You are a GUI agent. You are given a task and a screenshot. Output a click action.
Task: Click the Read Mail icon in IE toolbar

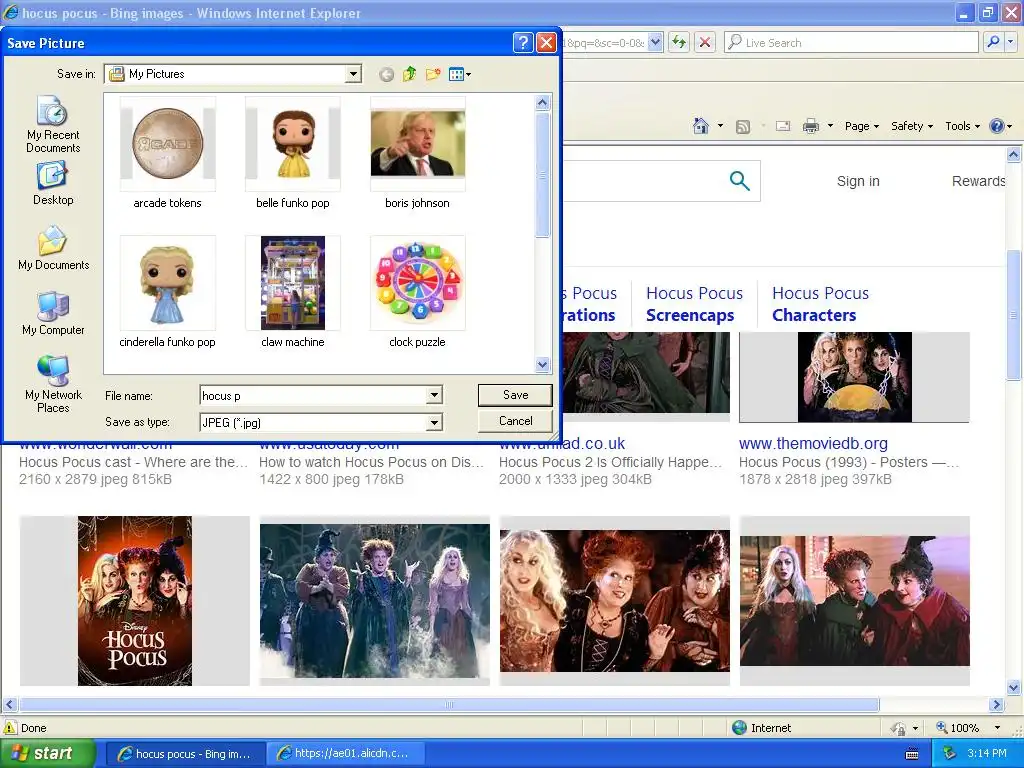pyautogui.click(x=783, y=126)
